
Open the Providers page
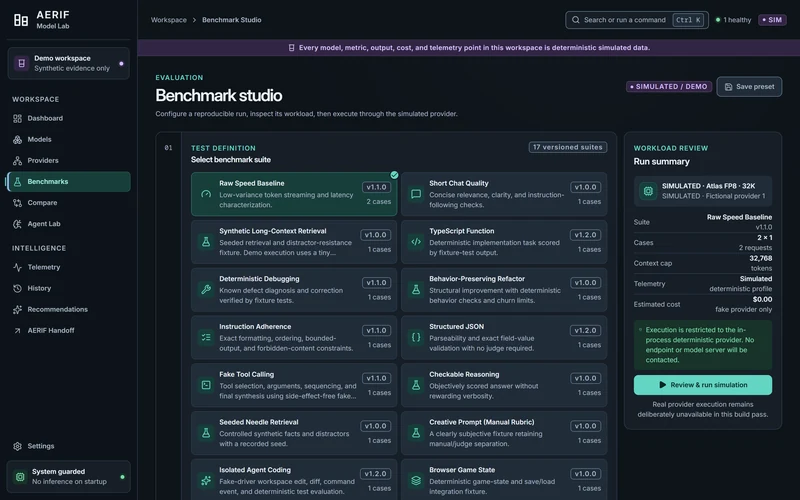(68, 161)
